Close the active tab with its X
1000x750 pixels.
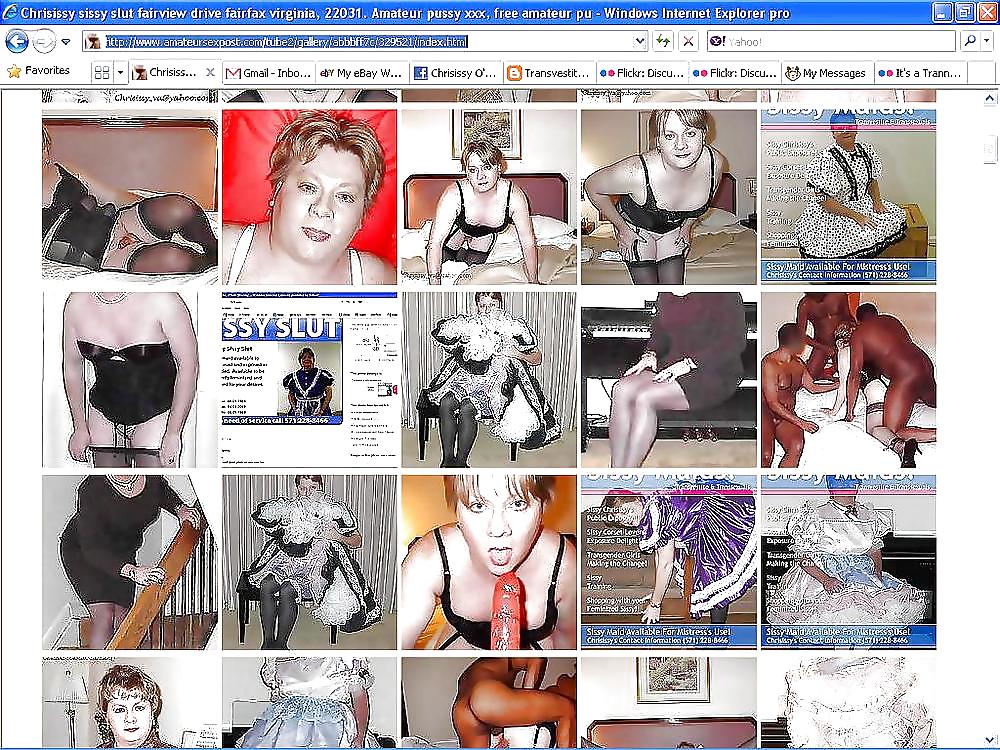click(x=210, y=73)
